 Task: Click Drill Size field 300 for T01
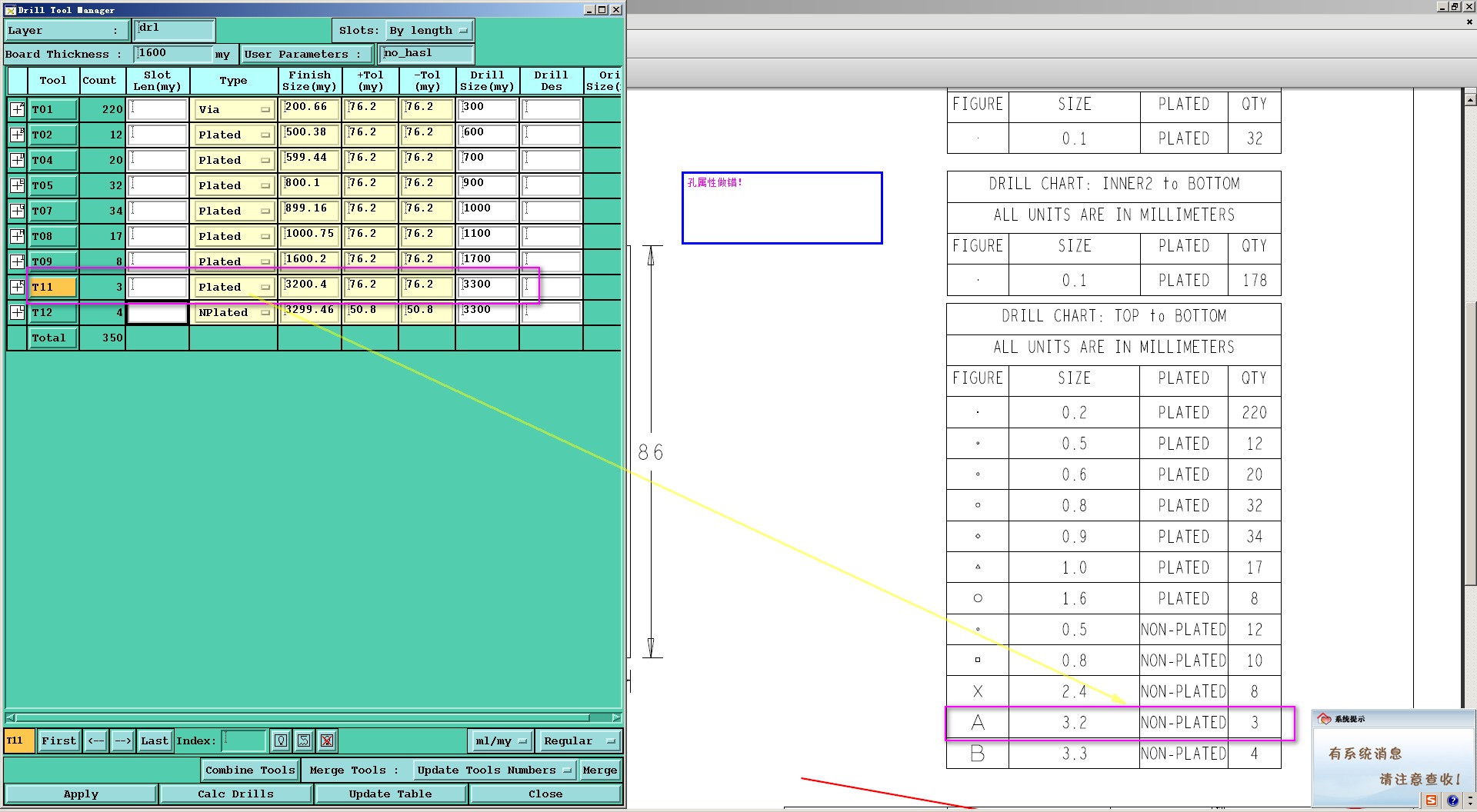(x=488, y=109)
